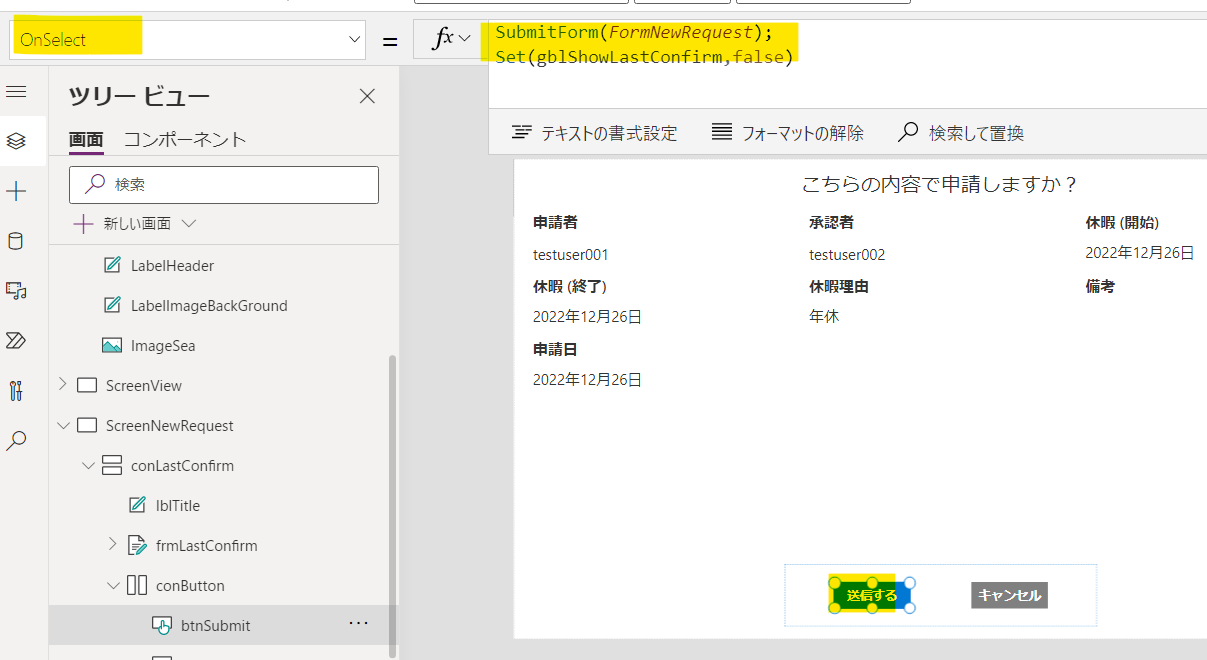Select LabelHeader in the tree

click(x=172, y=266)
